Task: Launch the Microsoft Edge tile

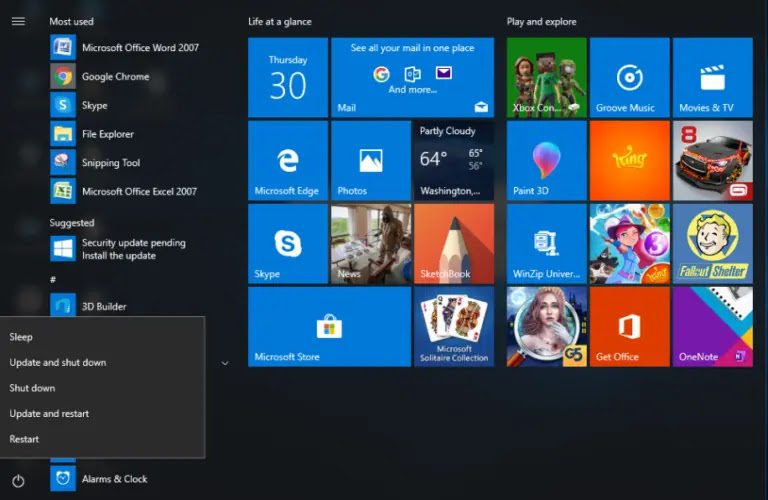Action: pos(288,161)
